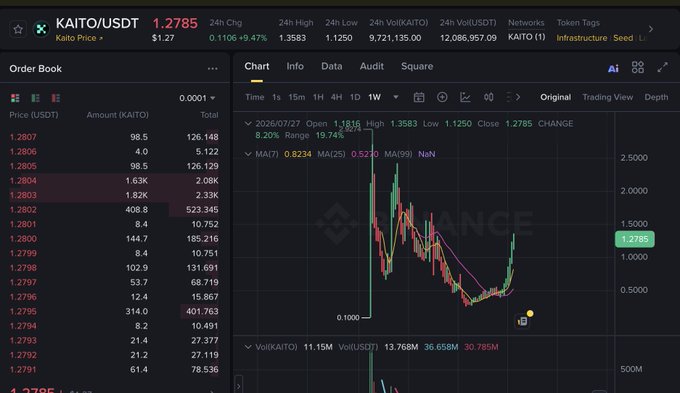Add KAITO/USDT to favorites with the star
Screen dimensions: 680x393
(x=18, y=29)
